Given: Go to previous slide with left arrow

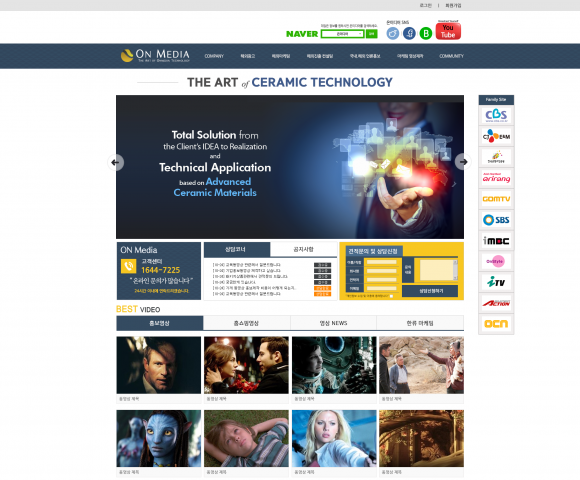Looking at the screenshot, I should (116, 162).
